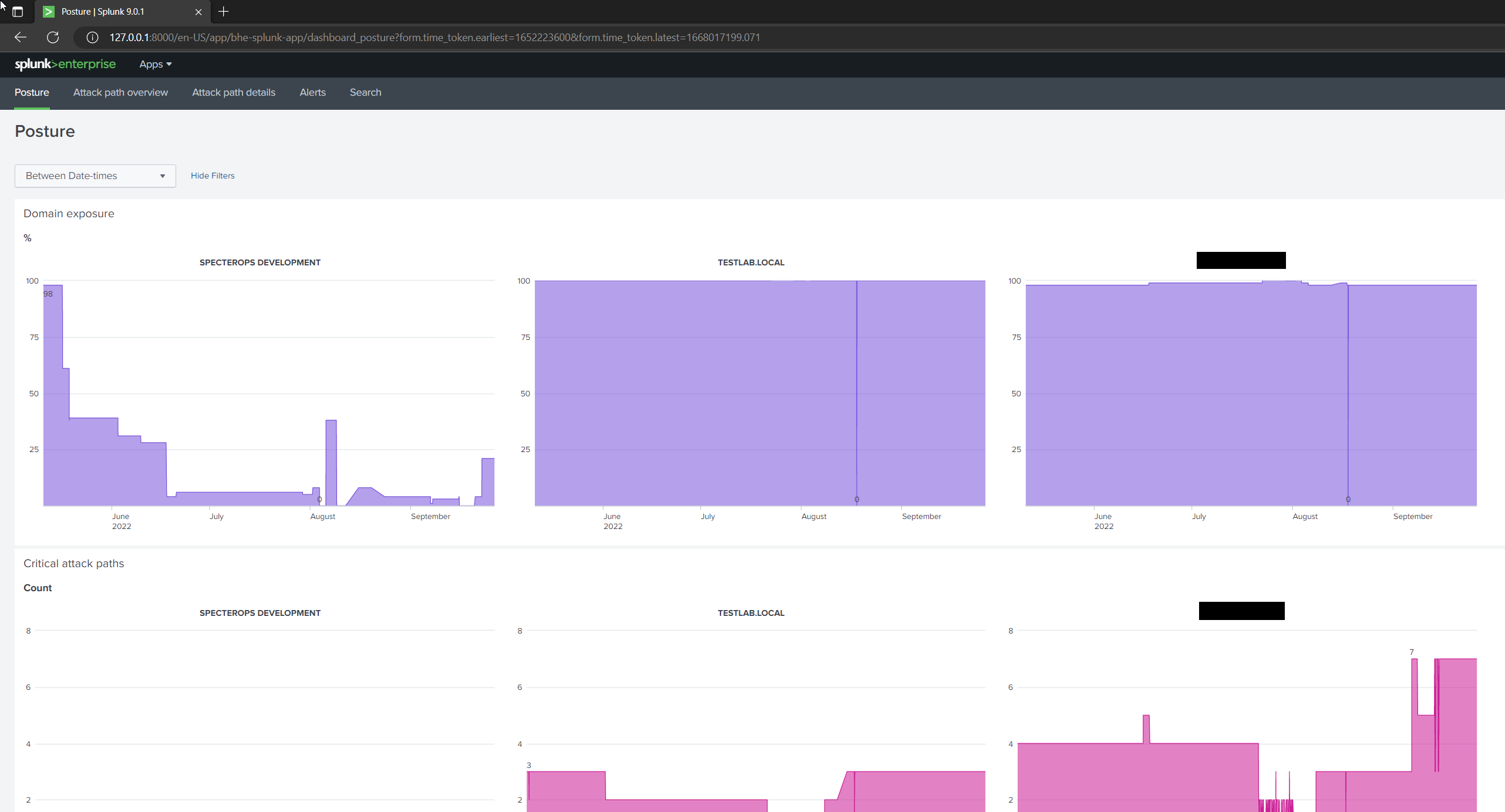1505x812 pixels.
Task: Open the Search tab
Action: pyautogui.click(x=365, y=92)
